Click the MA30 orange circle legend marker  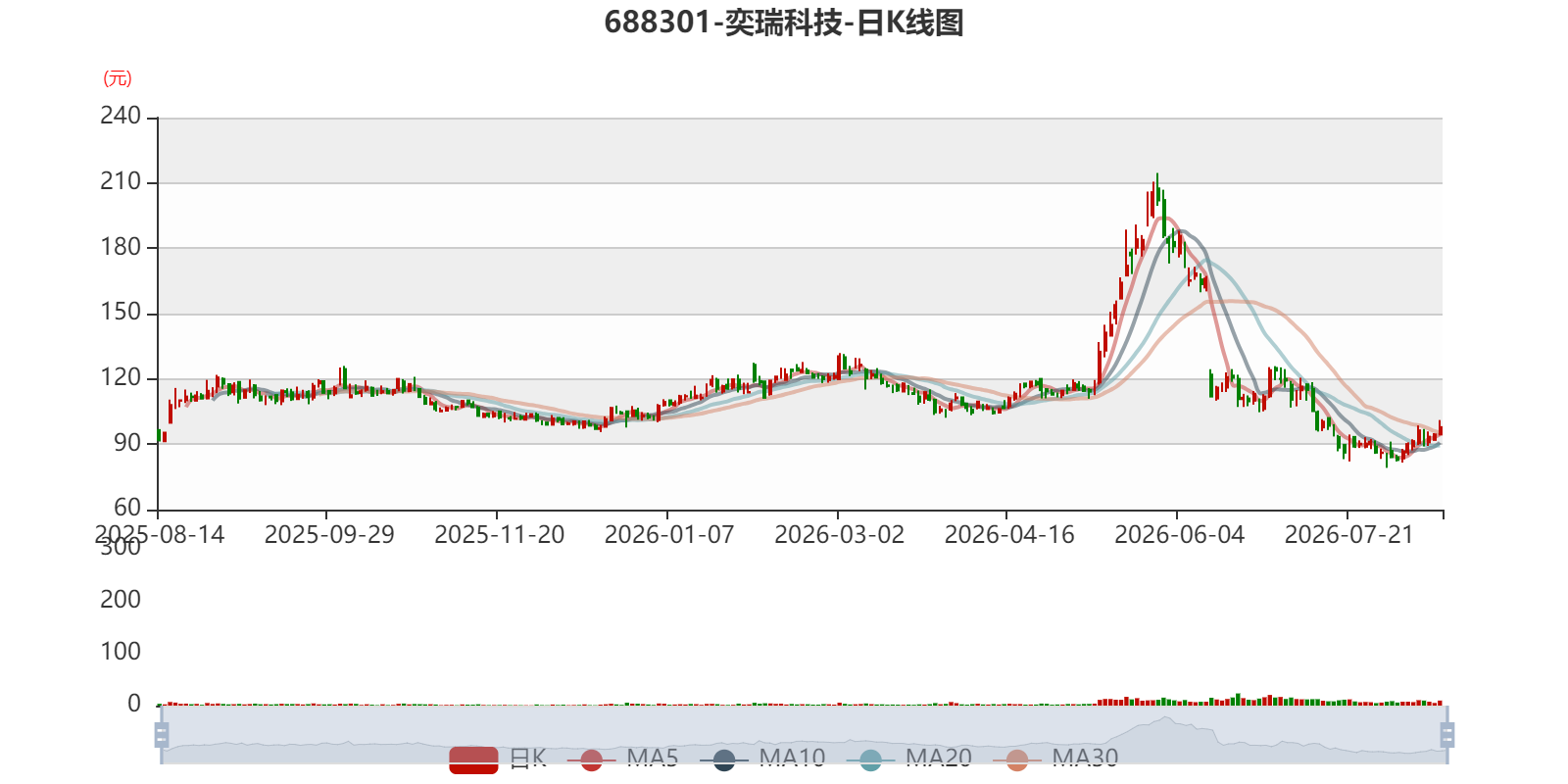point(1017,759)
